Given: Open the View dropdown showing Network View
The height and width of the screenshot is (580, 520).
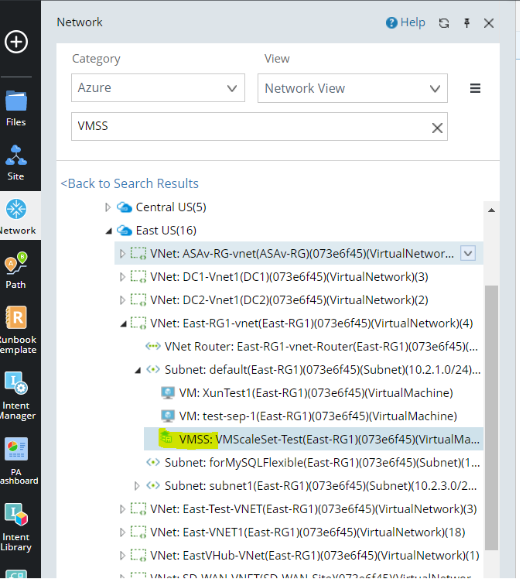Looking at the screenshot, I should pyautogui.click(x=352, y=88).
